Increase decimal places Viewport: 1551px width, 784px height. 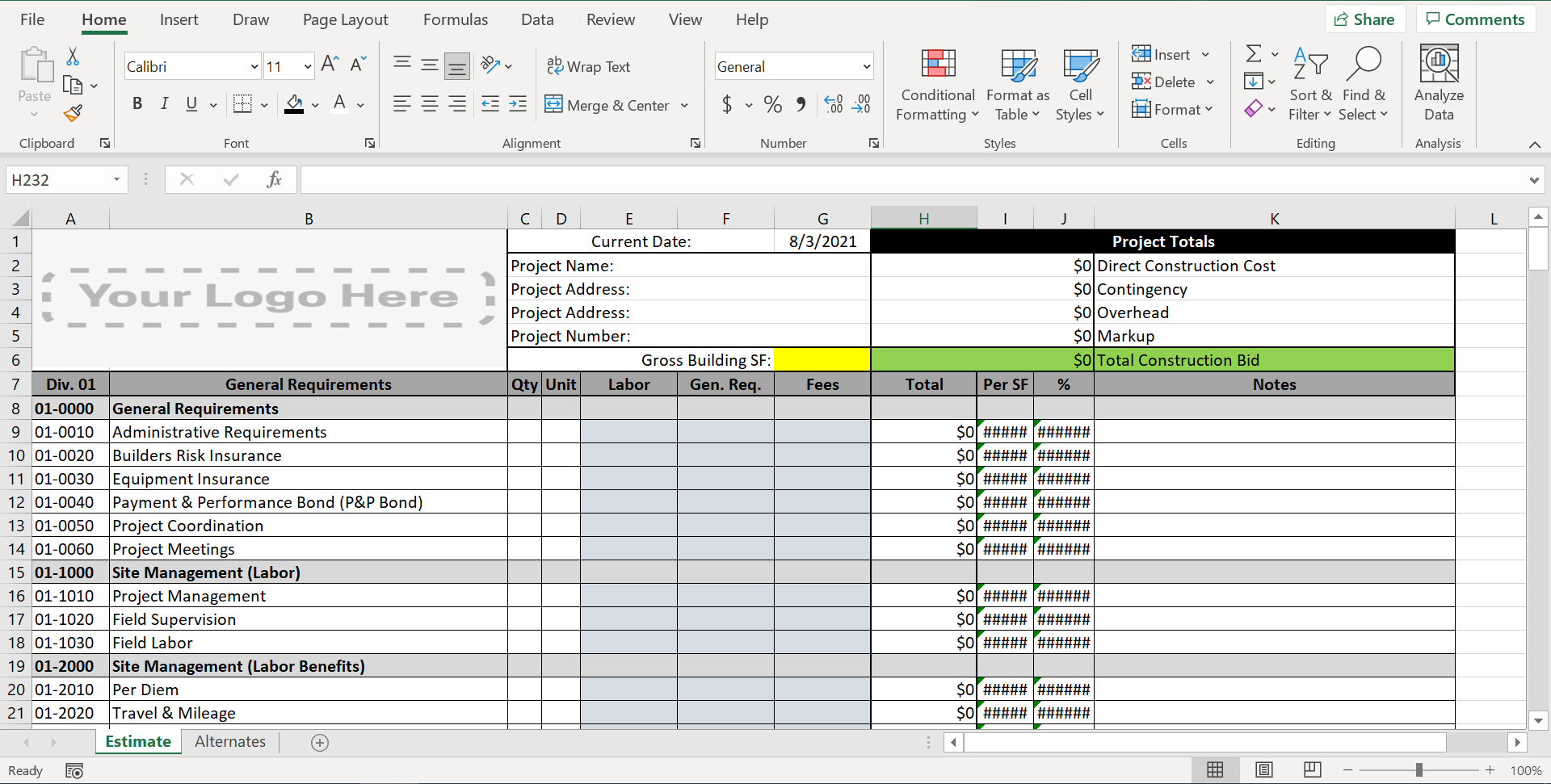tap(832, 104)
